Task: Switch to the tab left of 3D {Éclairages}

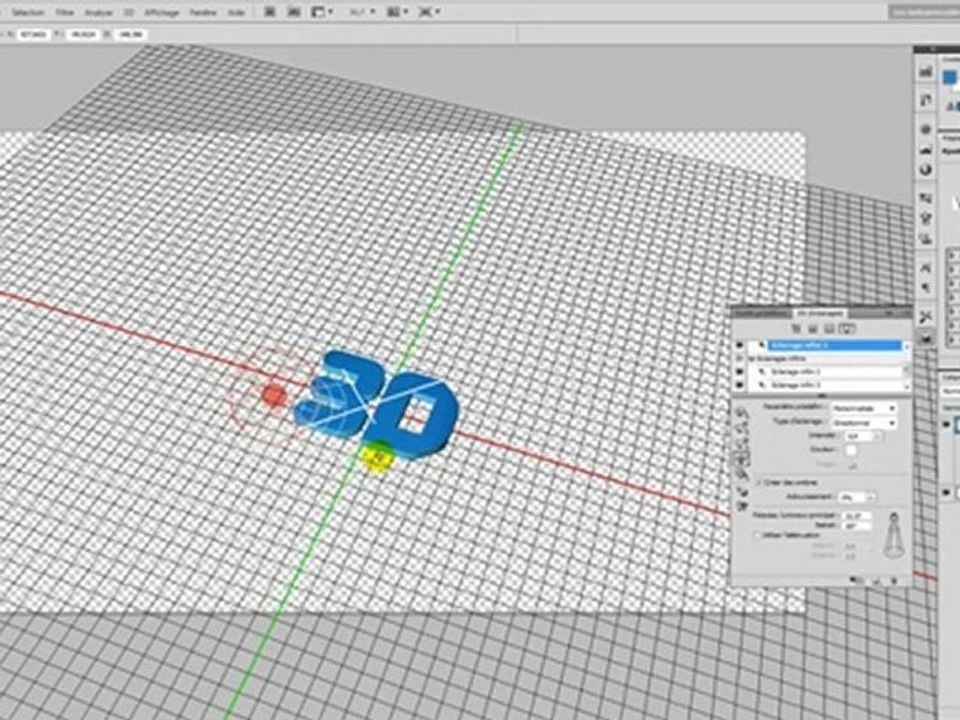Action: tap(762, 313)
